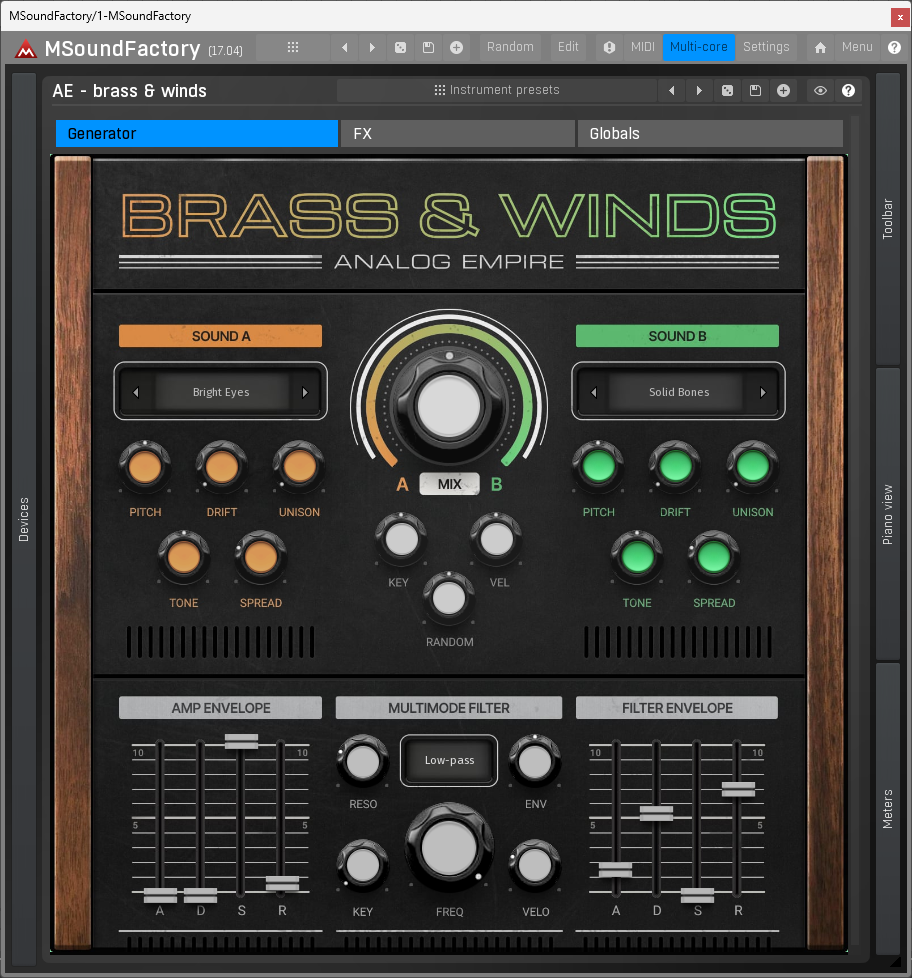The image size is (912, 978).
Task: Select previous instrument preset arrow
Action: 672,91
